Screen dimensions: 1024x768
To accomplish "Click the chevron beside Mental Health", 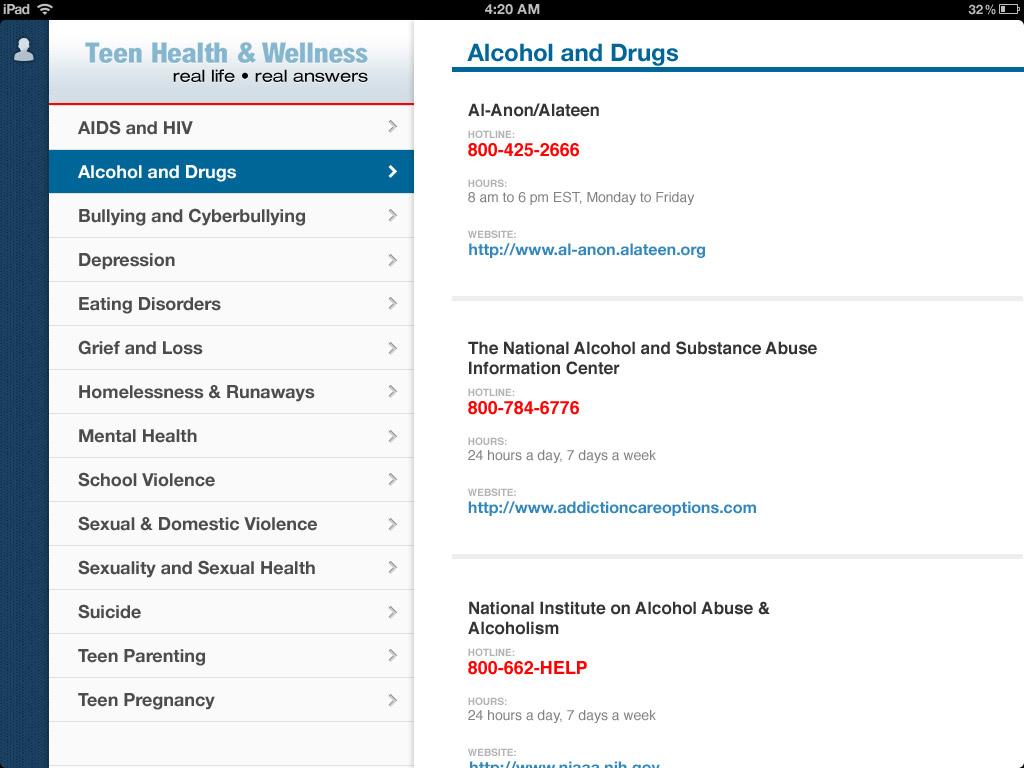I will (392, 436).
